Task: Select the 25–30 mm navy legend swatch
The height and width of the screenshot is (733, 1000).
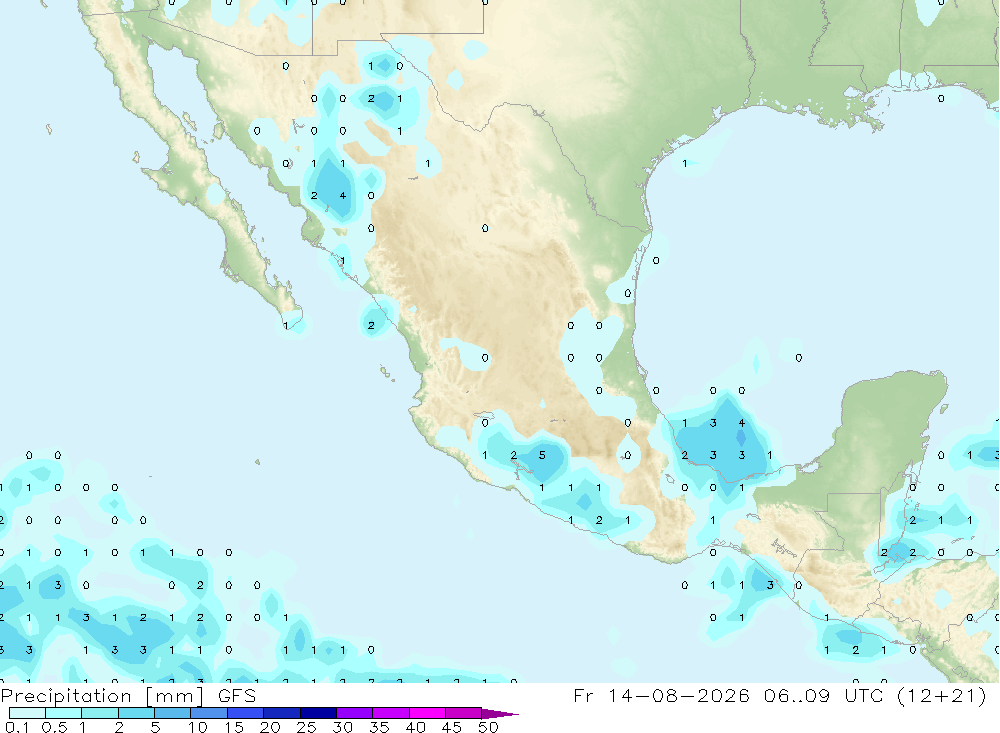Action: tap(318, 713)
